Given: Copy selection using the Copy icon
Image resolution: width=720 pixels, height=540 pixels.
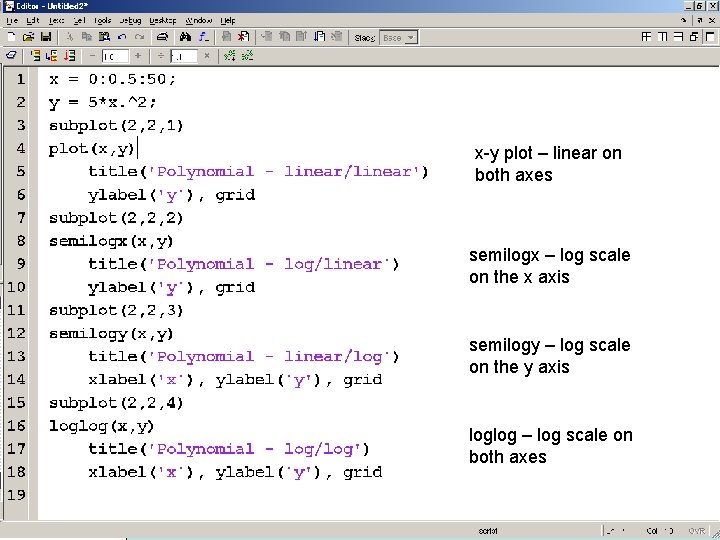Looking at the screenshot, I should coord(87,37).
